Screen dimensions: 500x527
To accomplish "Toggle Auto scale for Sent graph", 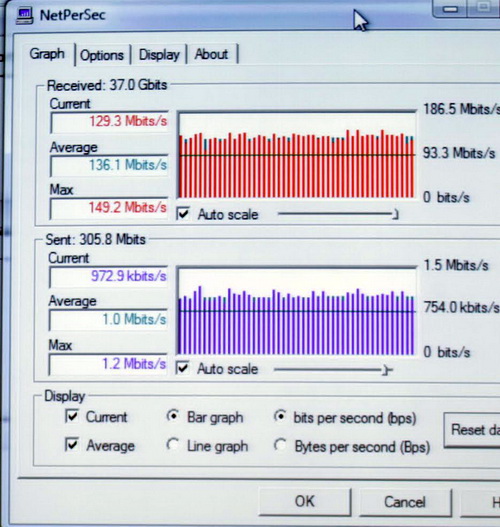I will tap(183, 368).
